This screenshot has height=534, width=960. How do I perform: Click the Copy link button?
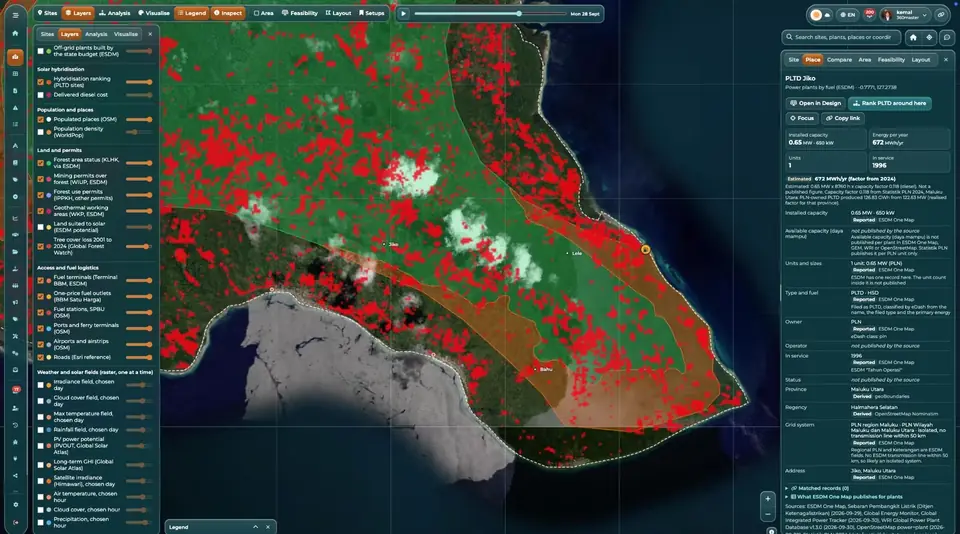(x=842, y=118)
